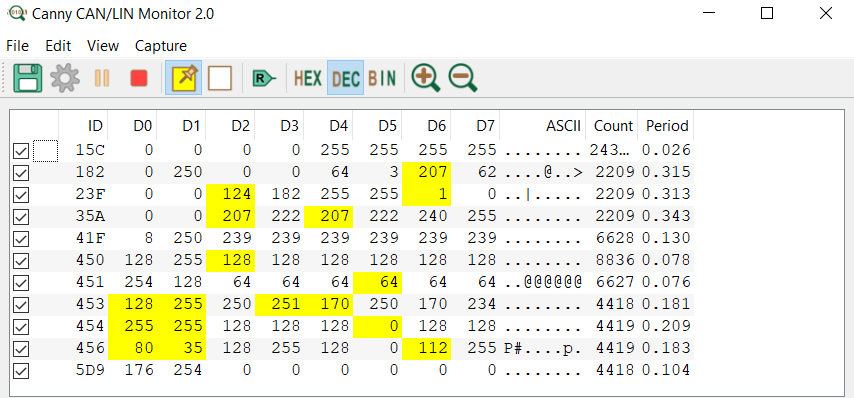
Task: Switch display to HEX format
Action: pyautogui.click(x=308, y=78)
